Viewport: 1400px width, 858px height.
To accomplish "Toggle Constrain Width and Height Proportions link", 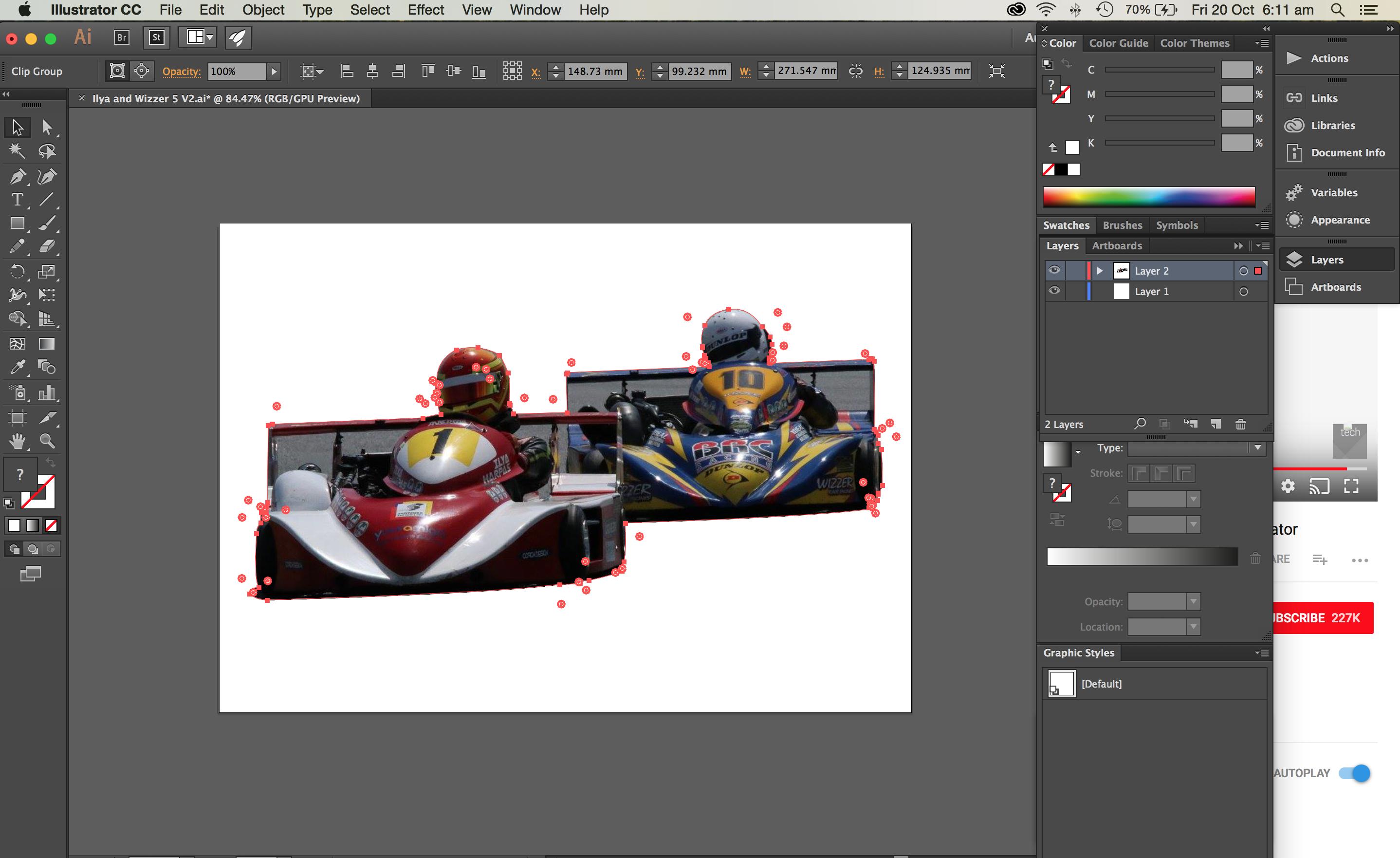I will tap(855, 71).
